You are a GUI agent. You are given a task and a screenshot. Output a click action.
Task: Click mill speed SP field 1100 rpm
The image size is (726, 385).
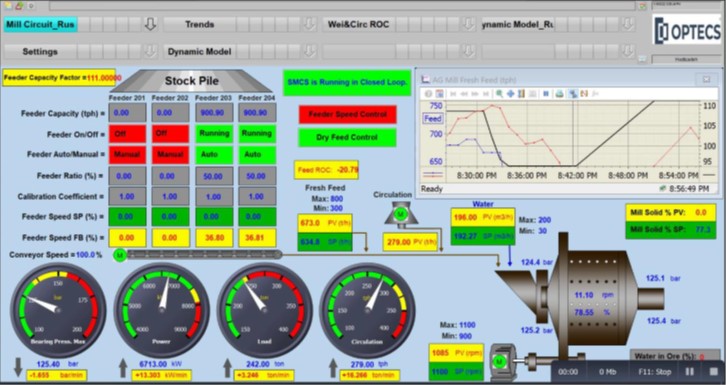point(456,371)
